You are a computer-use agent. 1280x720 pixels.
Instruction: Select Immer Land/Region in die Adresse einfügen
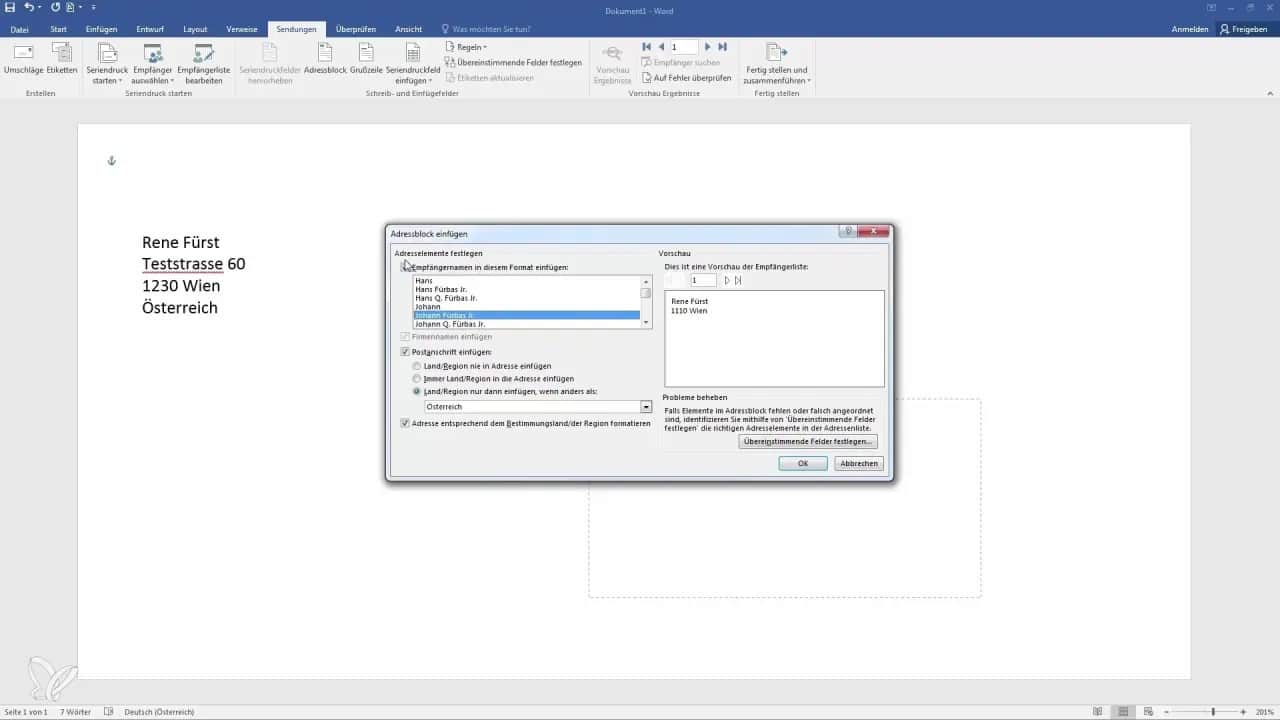pyautogui.click(x=417, y=379)
